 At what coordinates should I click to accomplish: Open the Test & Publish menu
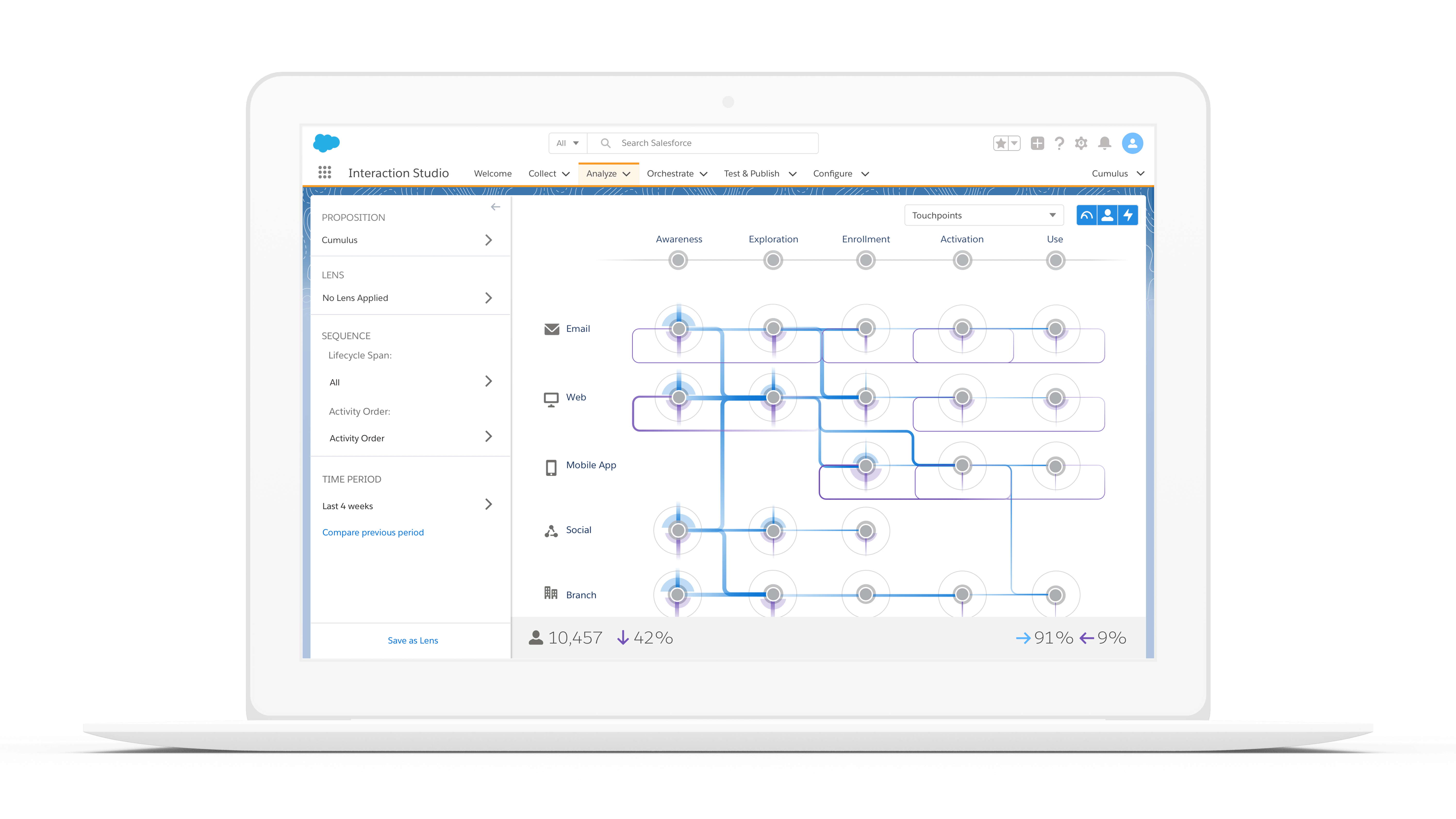click(x=760, y=174)
